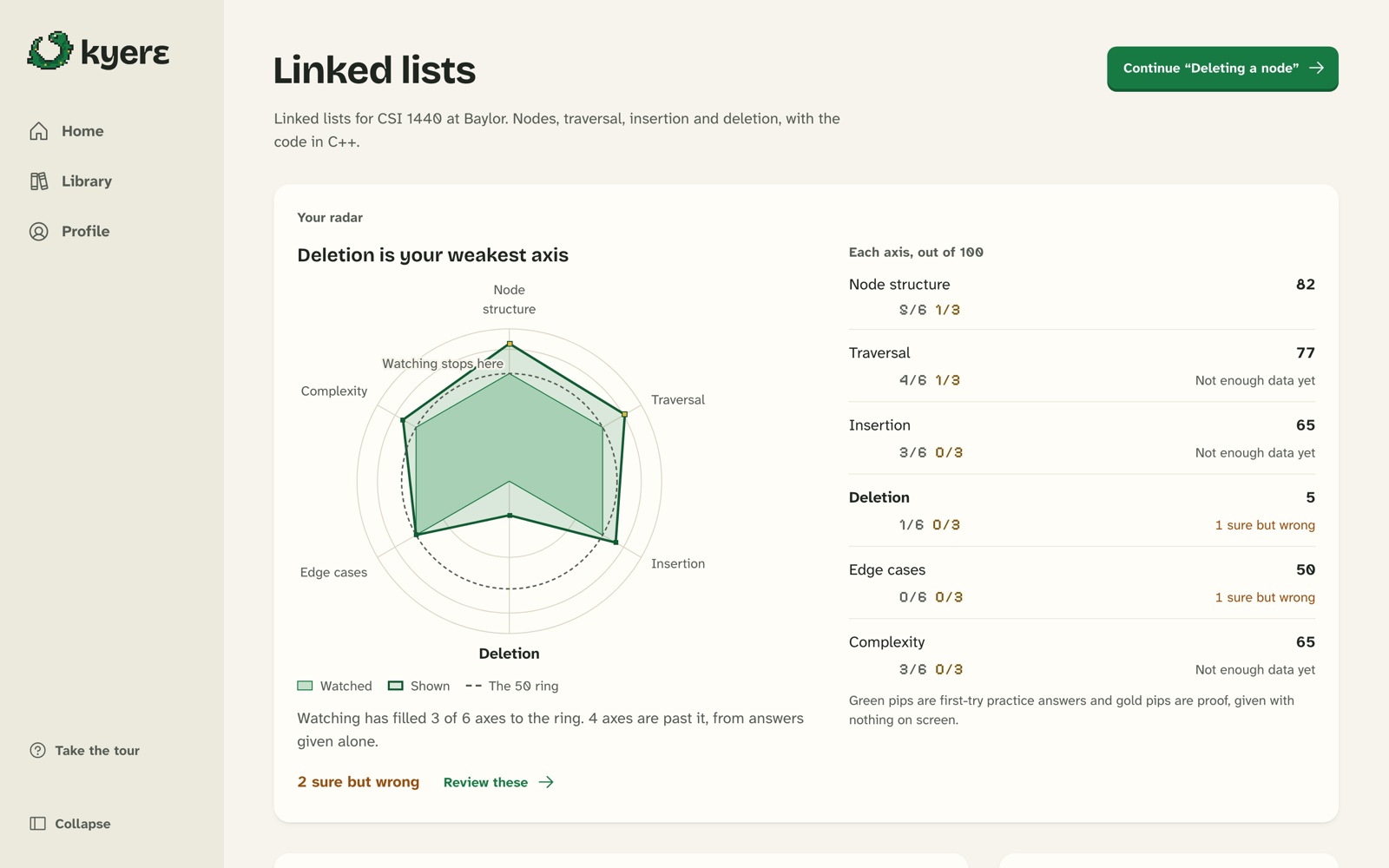This screenshot has height=868, width=1389.
Task: Select the Deletion axis row label
Action: (879, 497)
